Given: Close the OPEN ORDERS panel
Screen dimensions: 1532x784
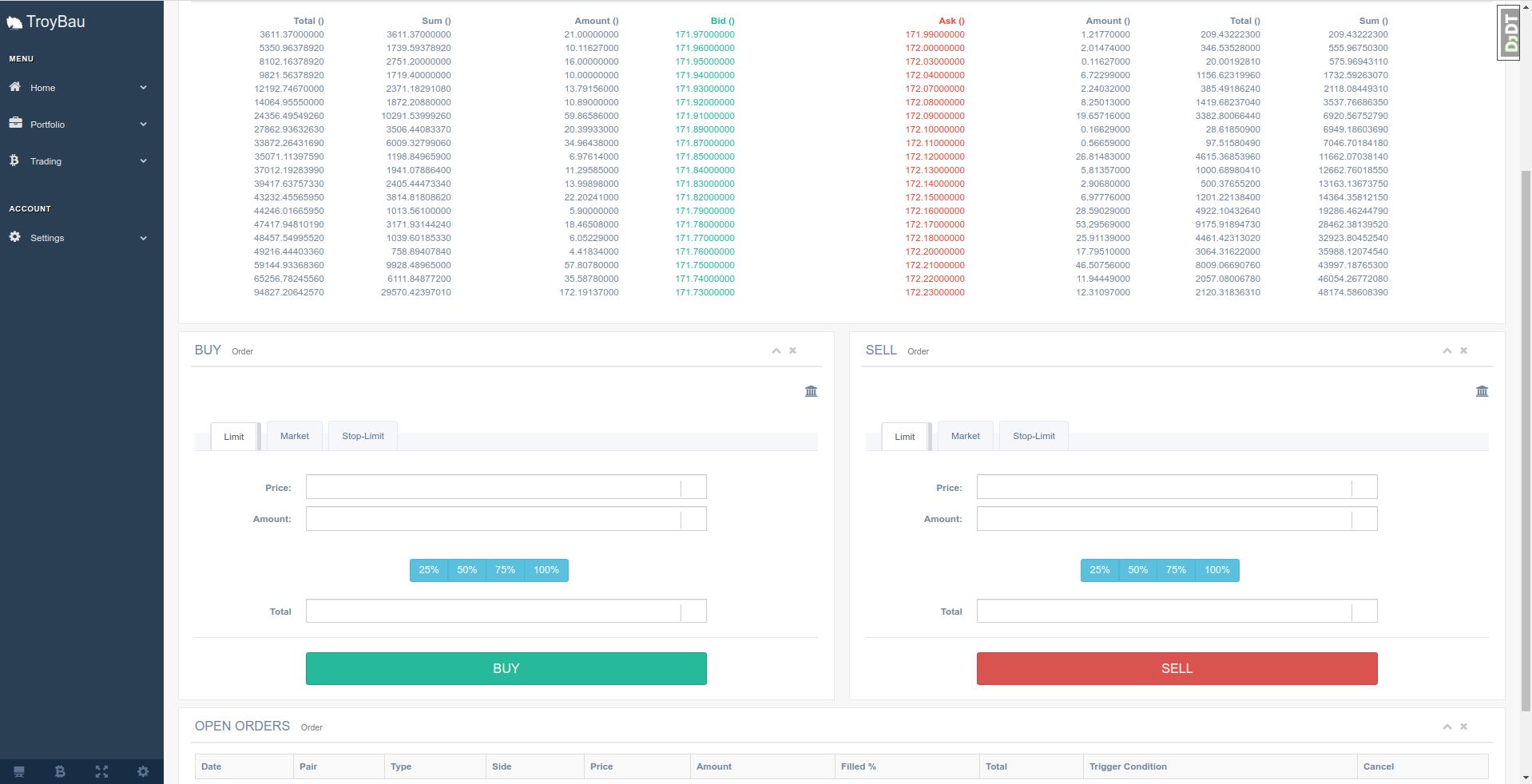Looking at the screenshot, I should (1464, 727).
